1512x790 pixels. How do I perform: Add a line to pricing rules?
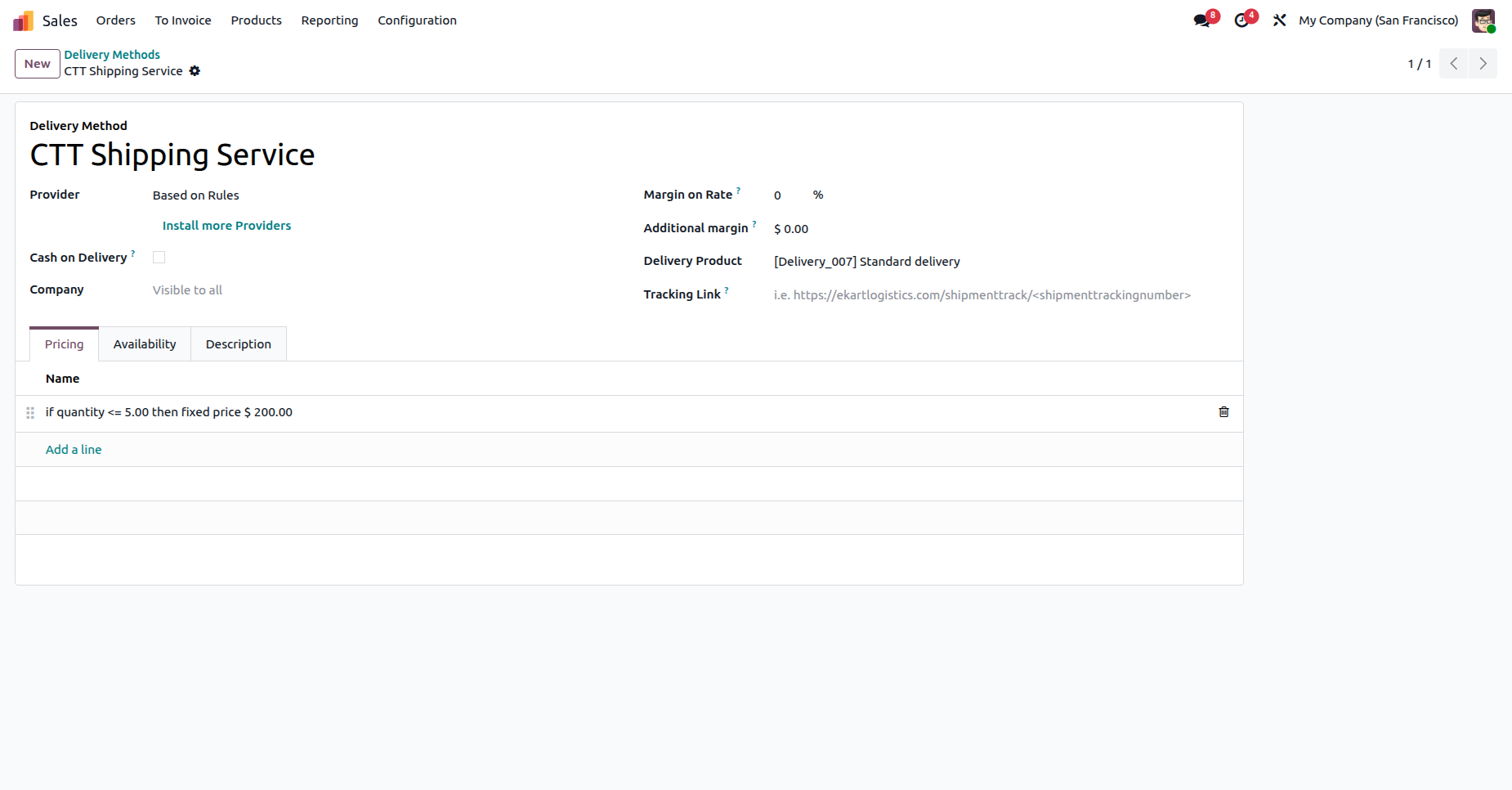[x=74, y=450]
